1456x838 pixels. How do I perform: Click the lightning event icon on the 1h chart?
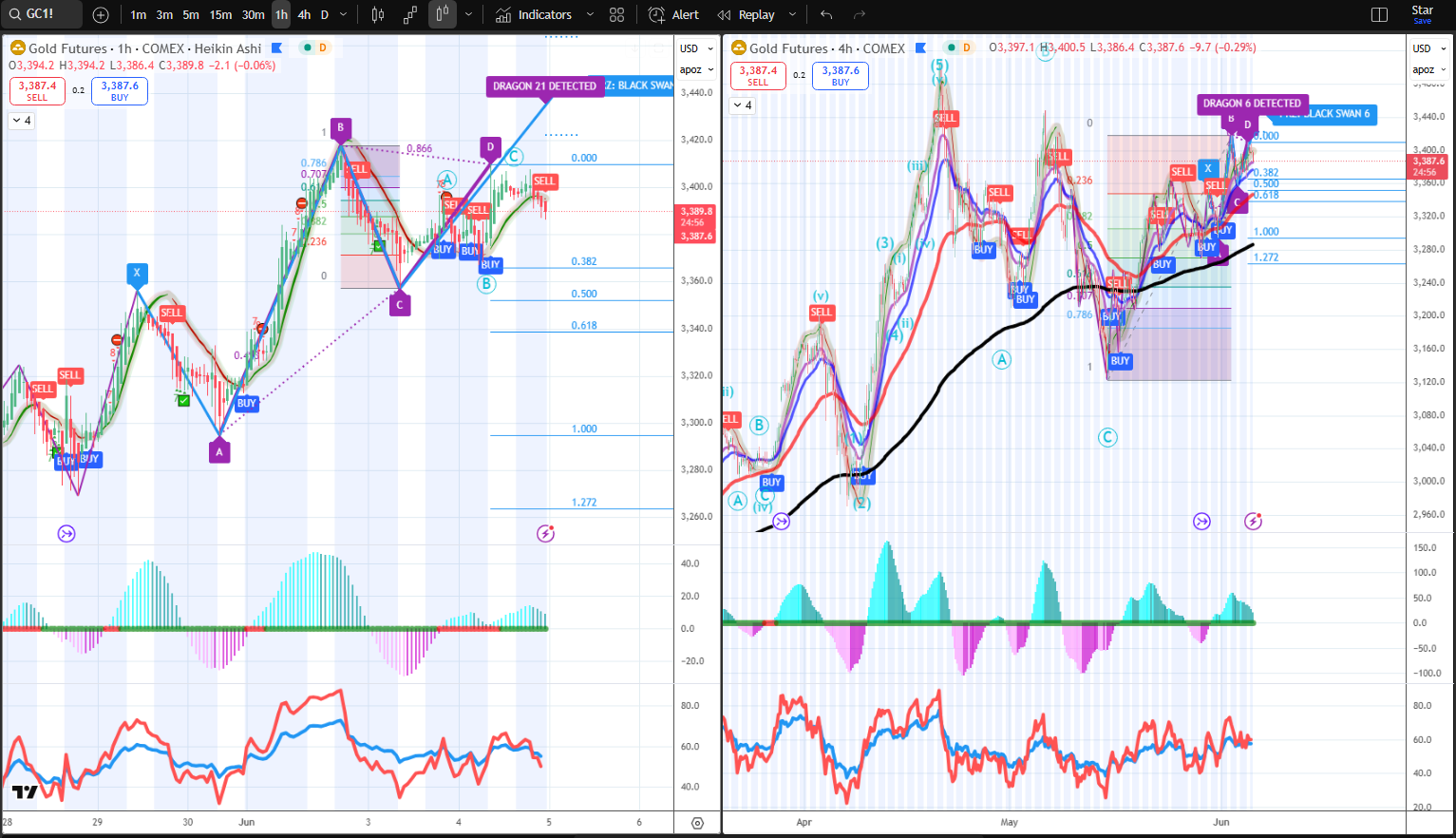point(545,533)
